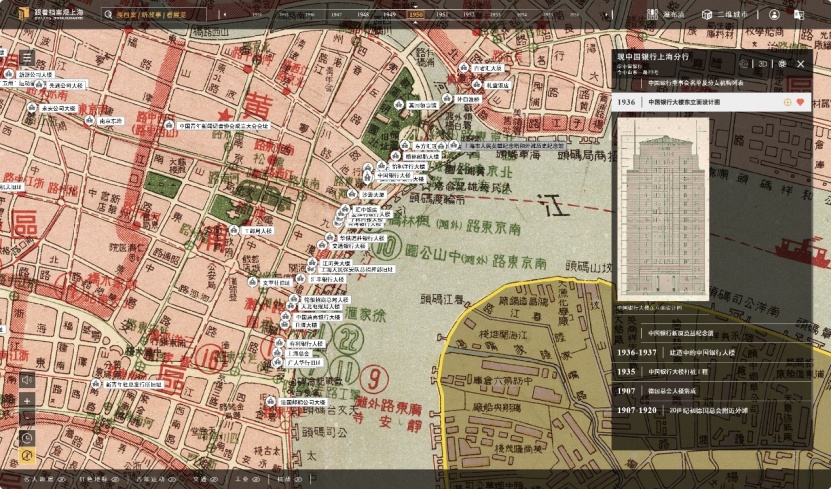Screen dimensions: 831x489
Task: Open the hamburger menu on the left sidebar
Action: (27, 58)
